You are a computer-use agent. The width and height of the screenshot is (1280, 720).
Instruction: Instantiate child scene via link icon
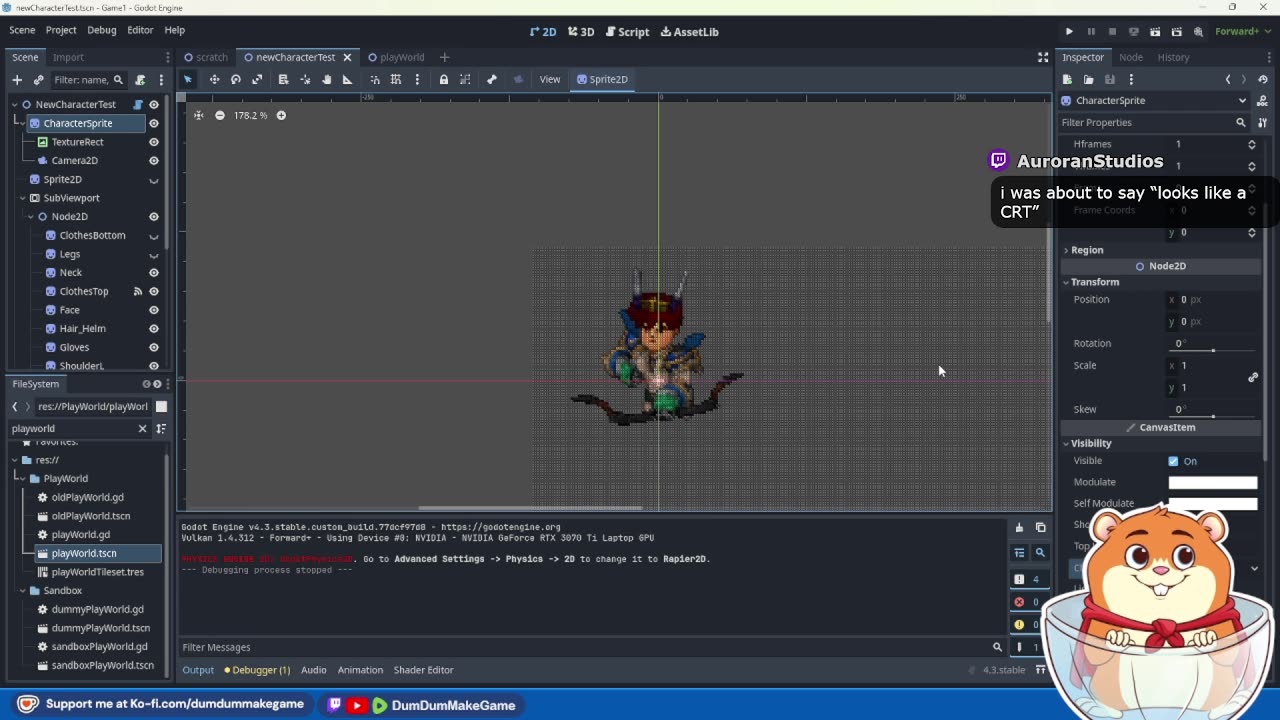pyautogui.click(x=39, y=80)
